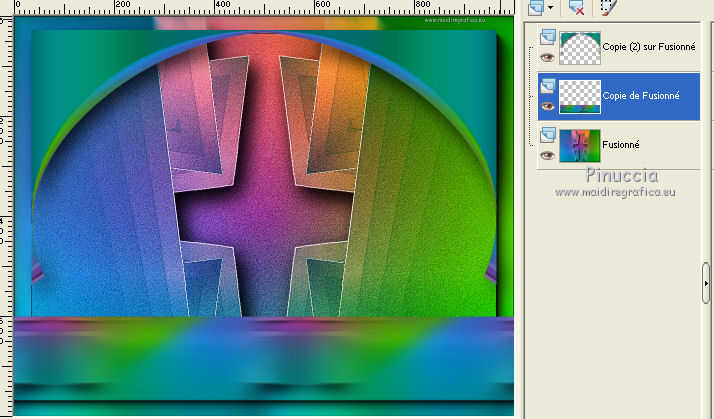Select the Fusionné layer thumbnail
This screenshot has width=714, height=419.
tap(580, 144)
